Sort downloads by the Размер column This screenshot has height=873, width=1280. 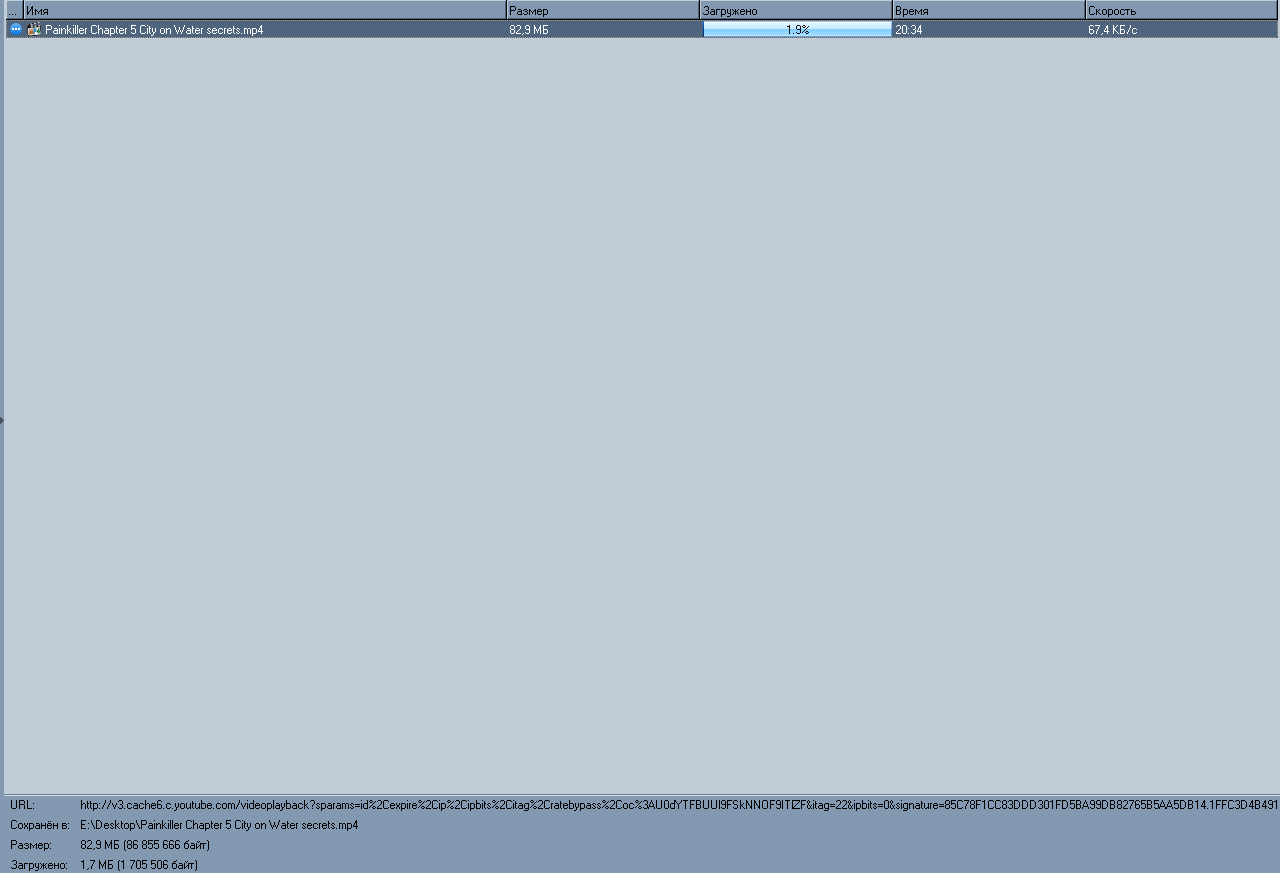click(x=602, y=10)
